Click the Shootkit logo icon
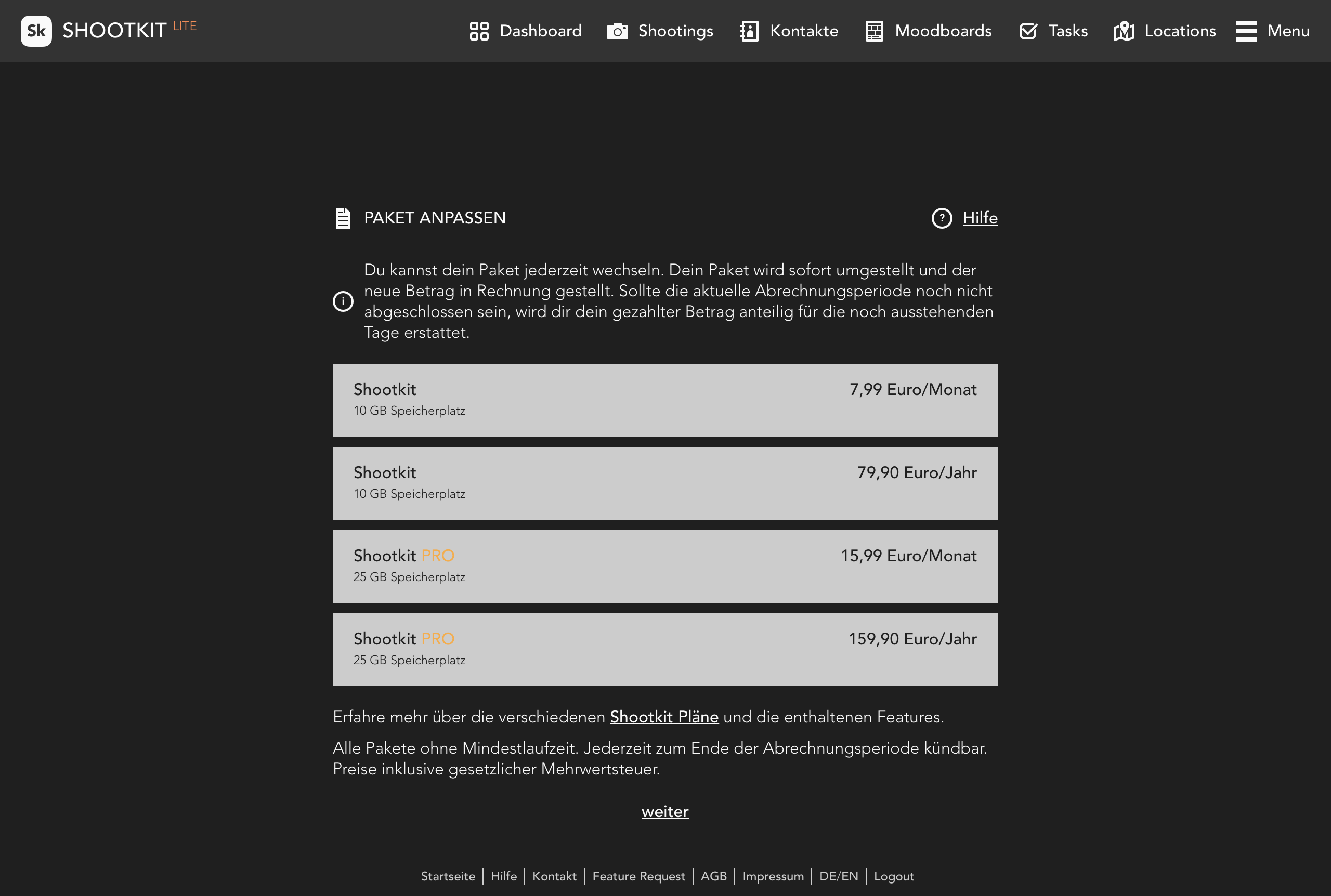Screen dimensions: 1331x896 (36, 31)
